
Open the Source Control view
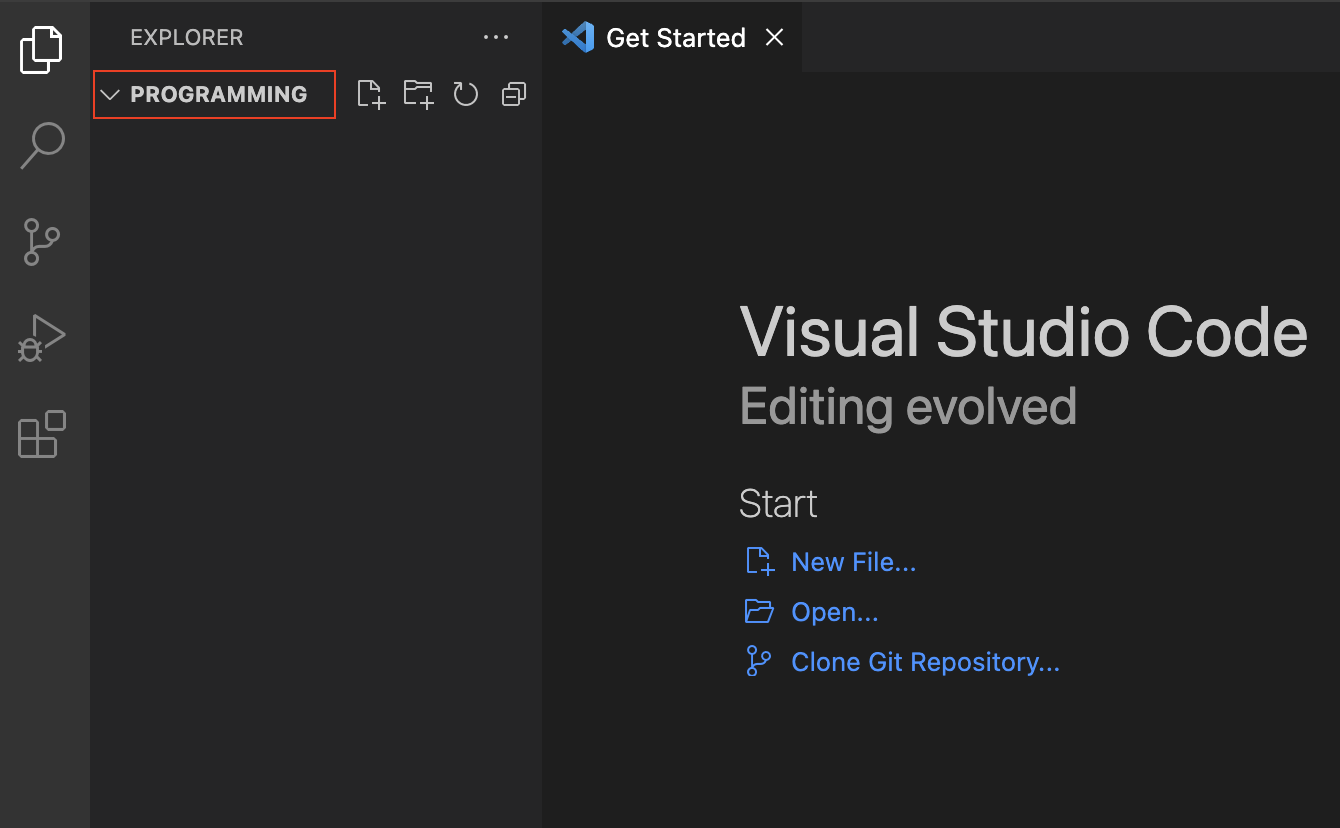(41, 242)
